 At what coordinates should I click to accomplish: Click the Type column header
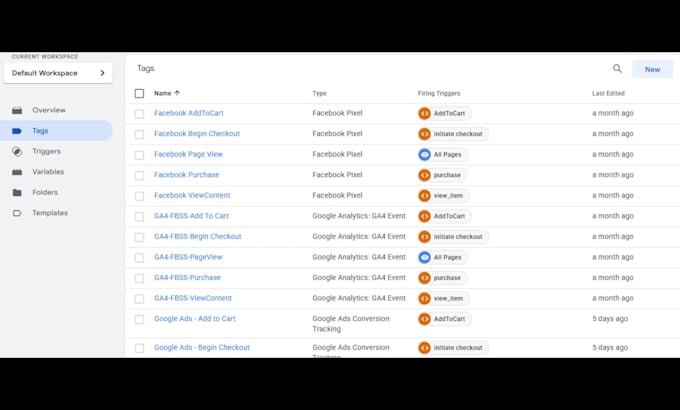(x=319, y=93)
